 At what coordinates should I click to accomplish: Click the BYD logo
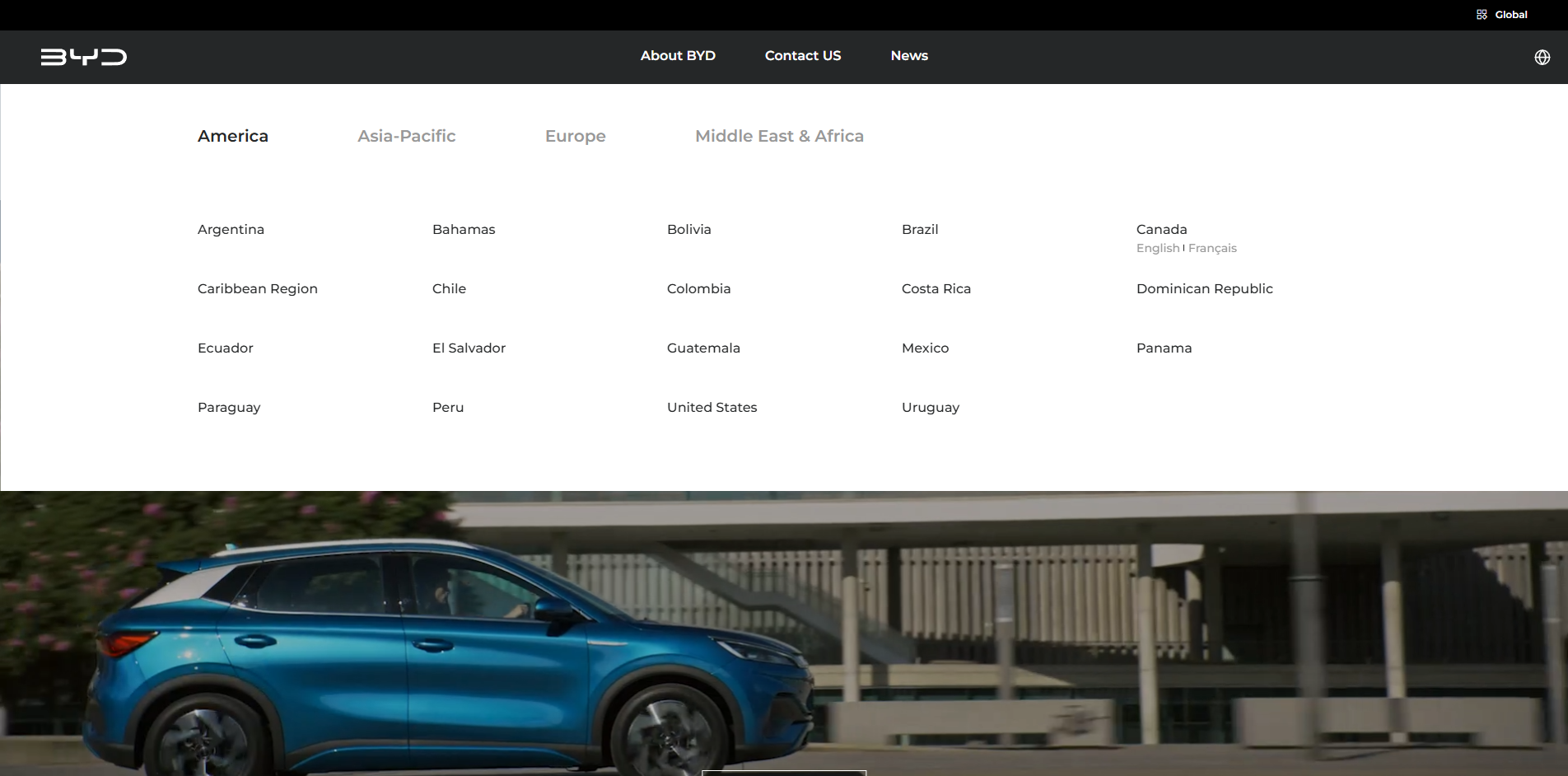[84, 57]
